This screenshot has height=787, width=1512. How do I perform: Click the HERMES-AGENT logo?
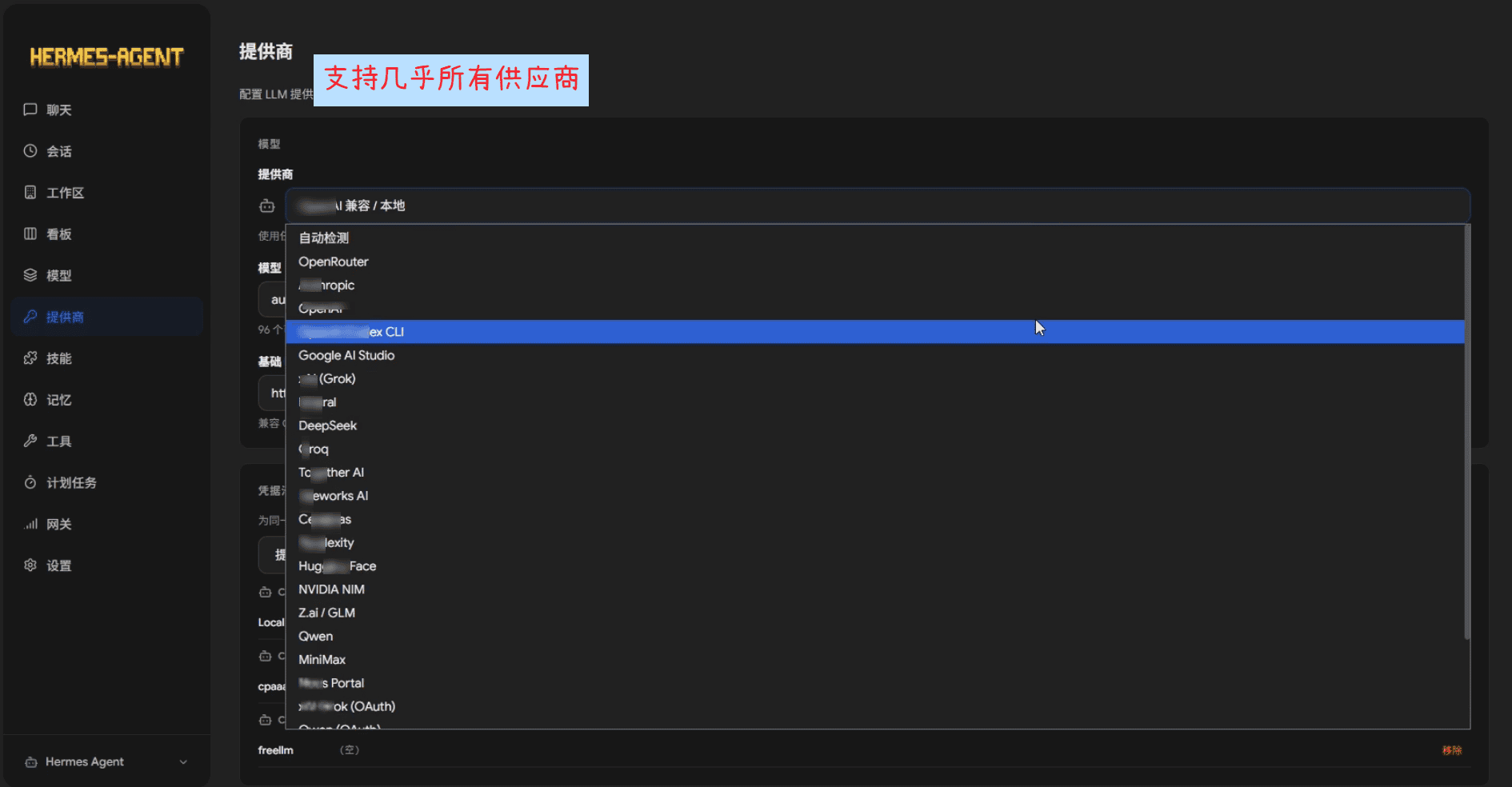[106, 57]
